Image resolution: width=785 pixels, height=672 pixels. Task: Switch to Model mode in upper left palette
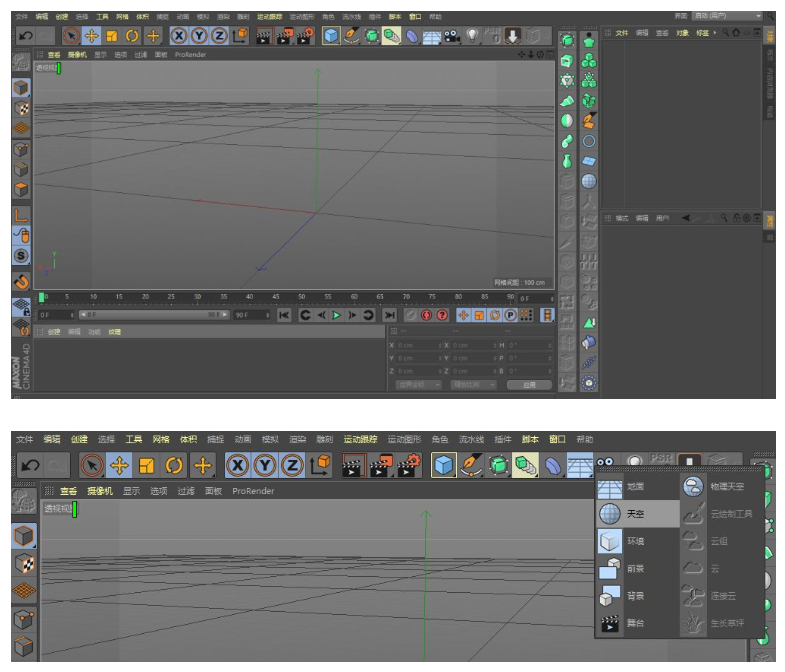21,88
